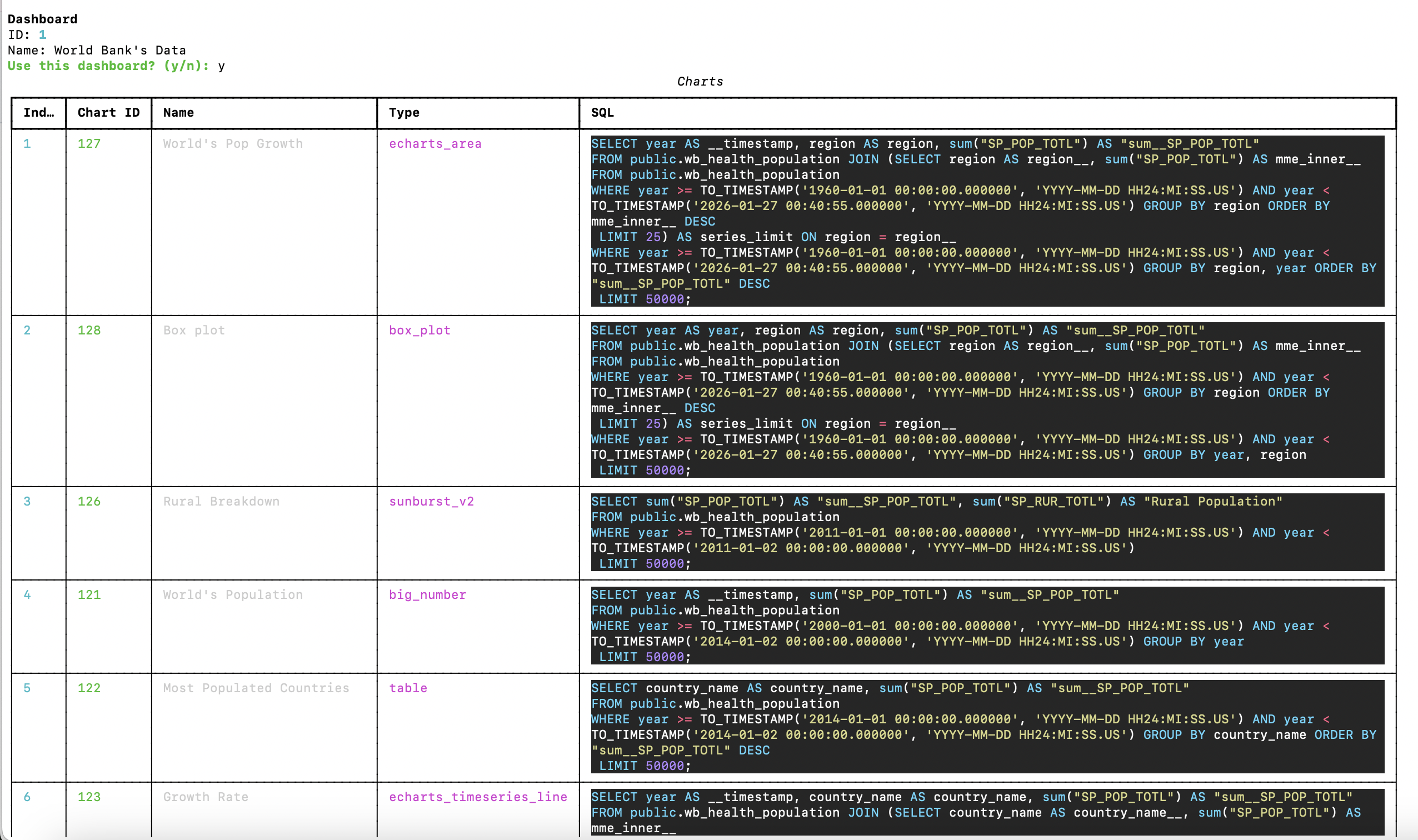Click the 'y' answer after 'Use this dashboard?'
1418x840 pixels.
pyautogui.click(x=221, y=66)
